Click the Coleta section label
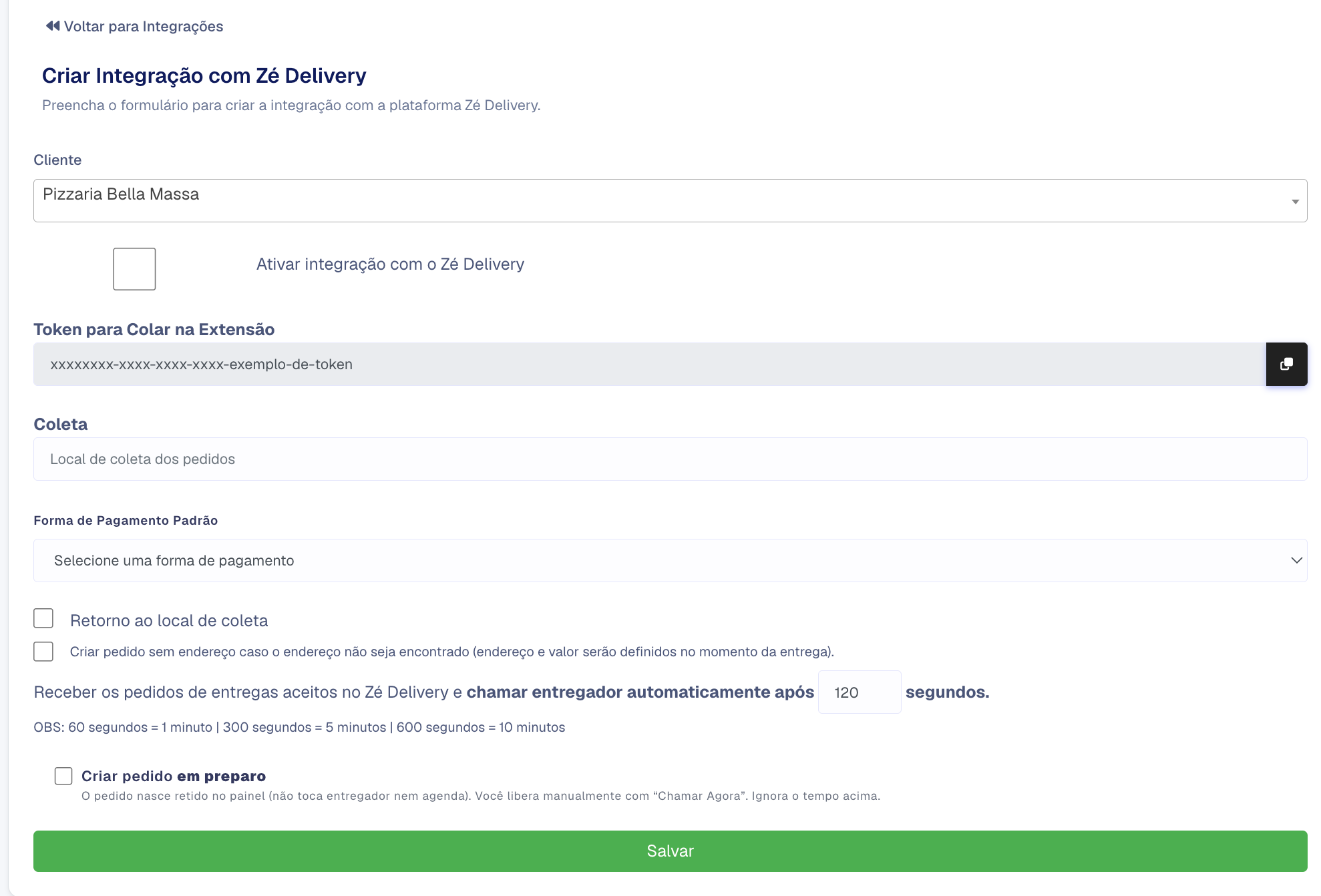1321x896 pixels. coord(61,424)
